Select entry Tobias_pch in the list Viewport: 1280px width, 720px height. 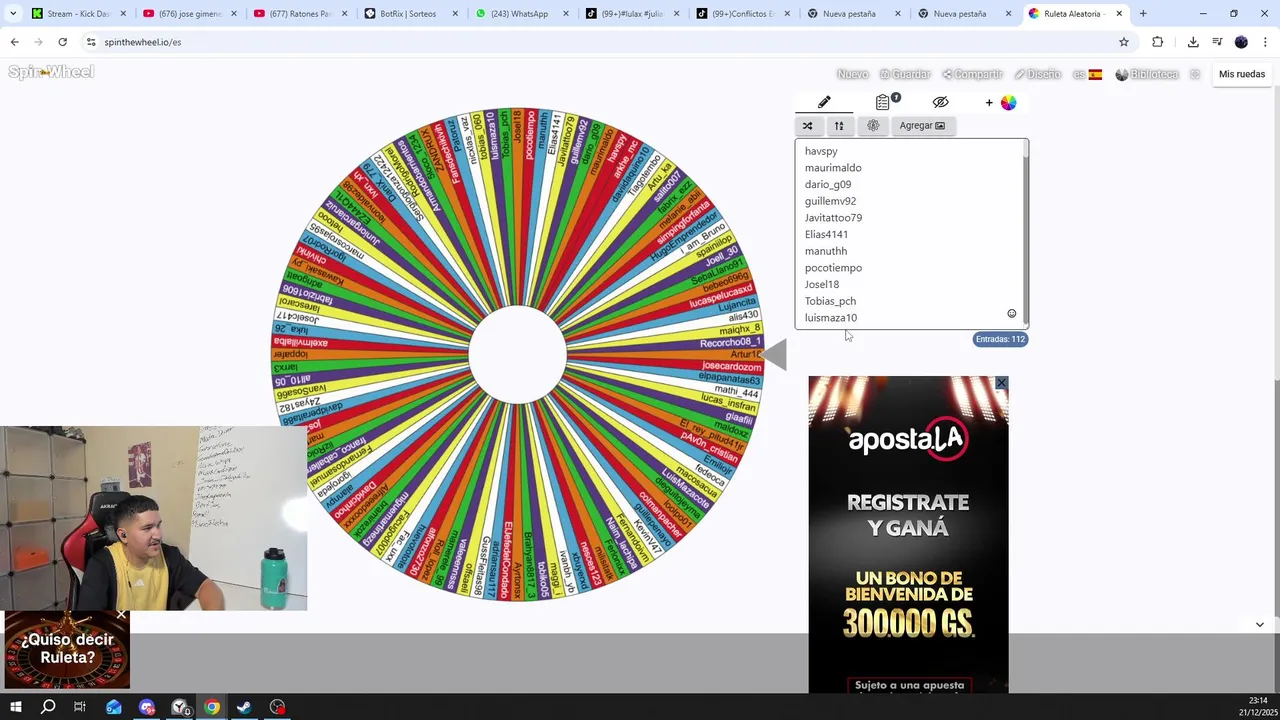pos(830,301)
